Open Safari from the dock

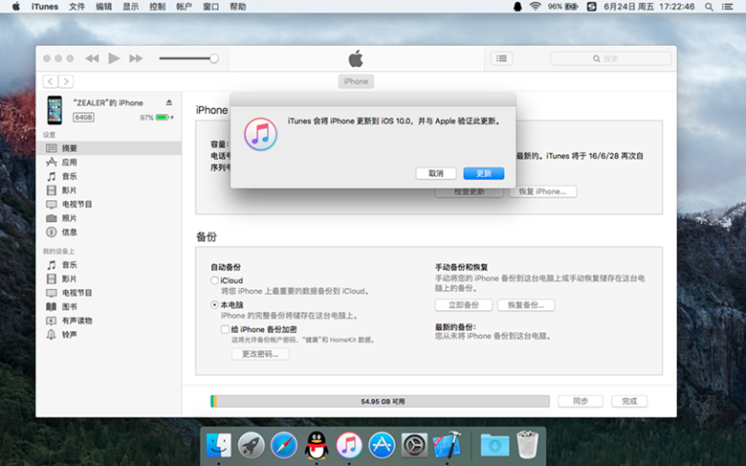coord(284,445)
